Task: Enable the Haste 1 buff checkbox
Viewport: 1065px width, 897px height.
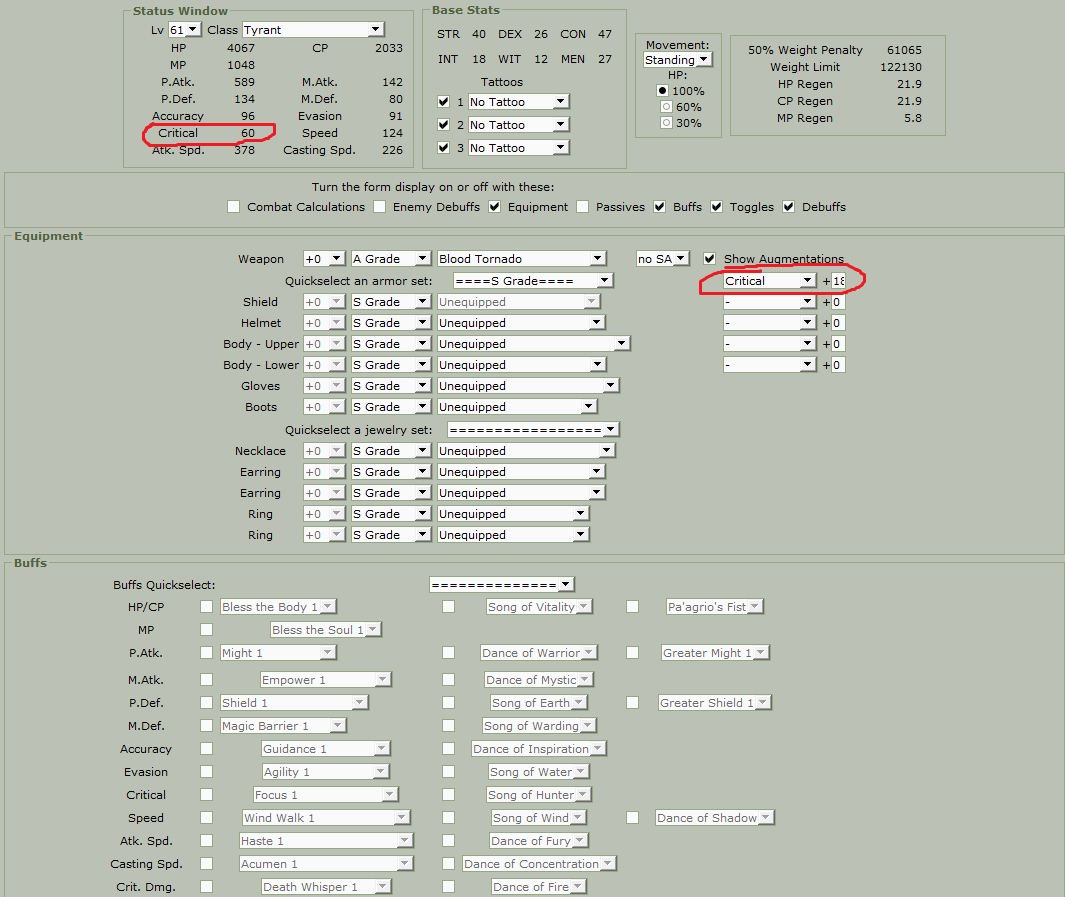Action: coord(206,841)
